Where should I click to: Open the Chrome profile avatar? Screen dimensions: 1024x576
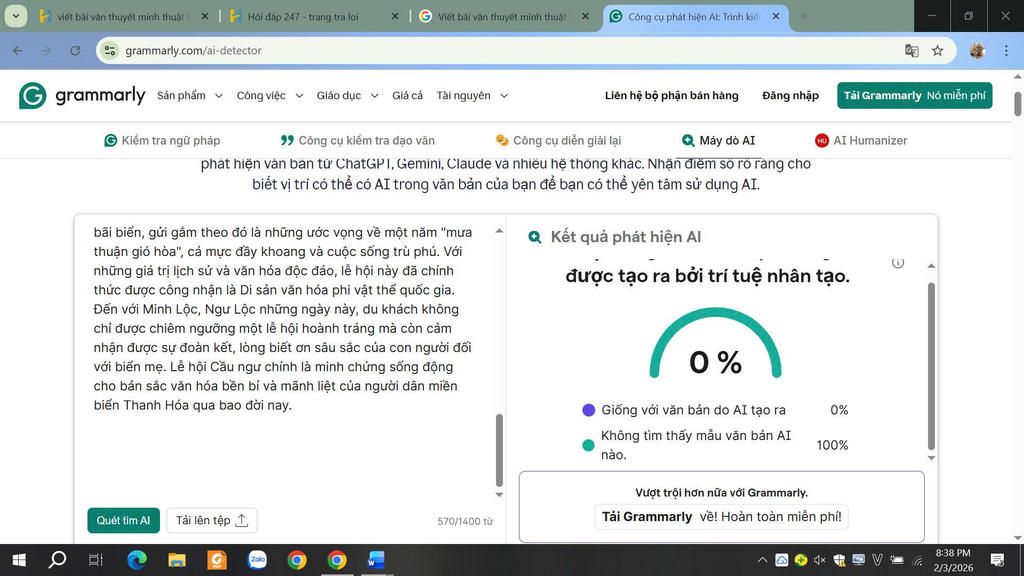(977, 50)
